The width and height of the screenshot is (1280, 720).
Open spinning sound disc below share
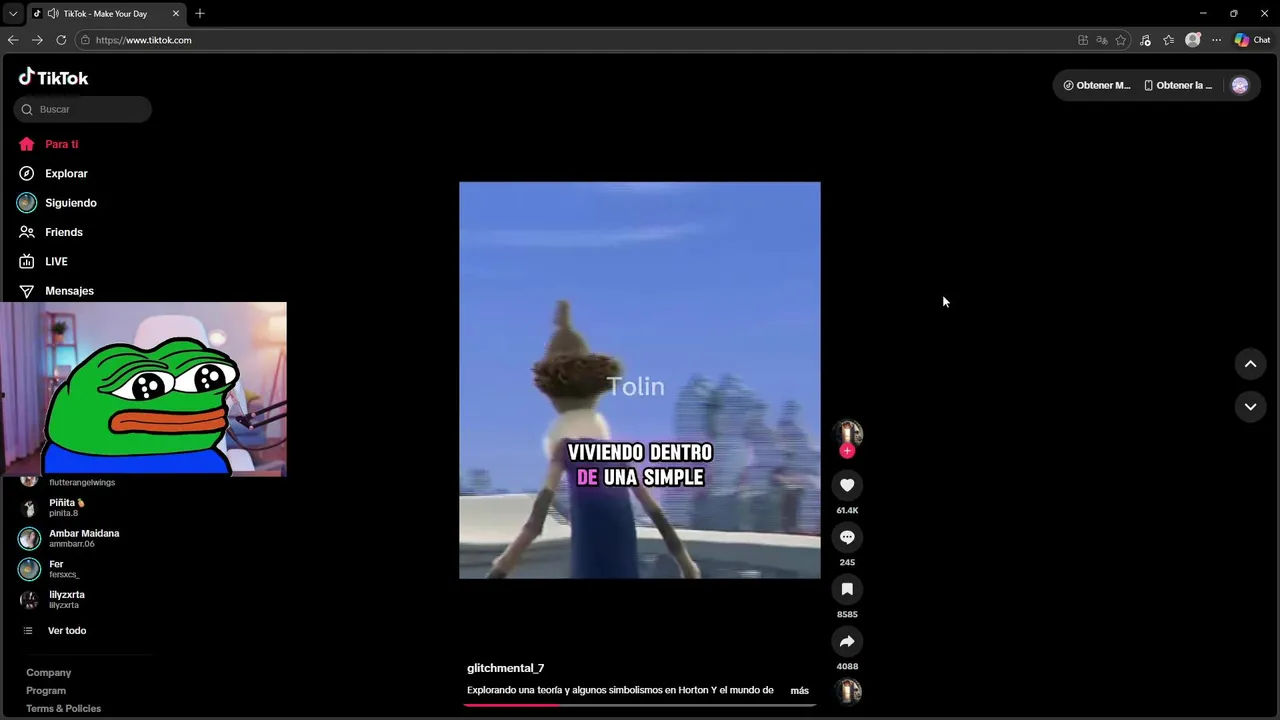(x=847, y=691)
